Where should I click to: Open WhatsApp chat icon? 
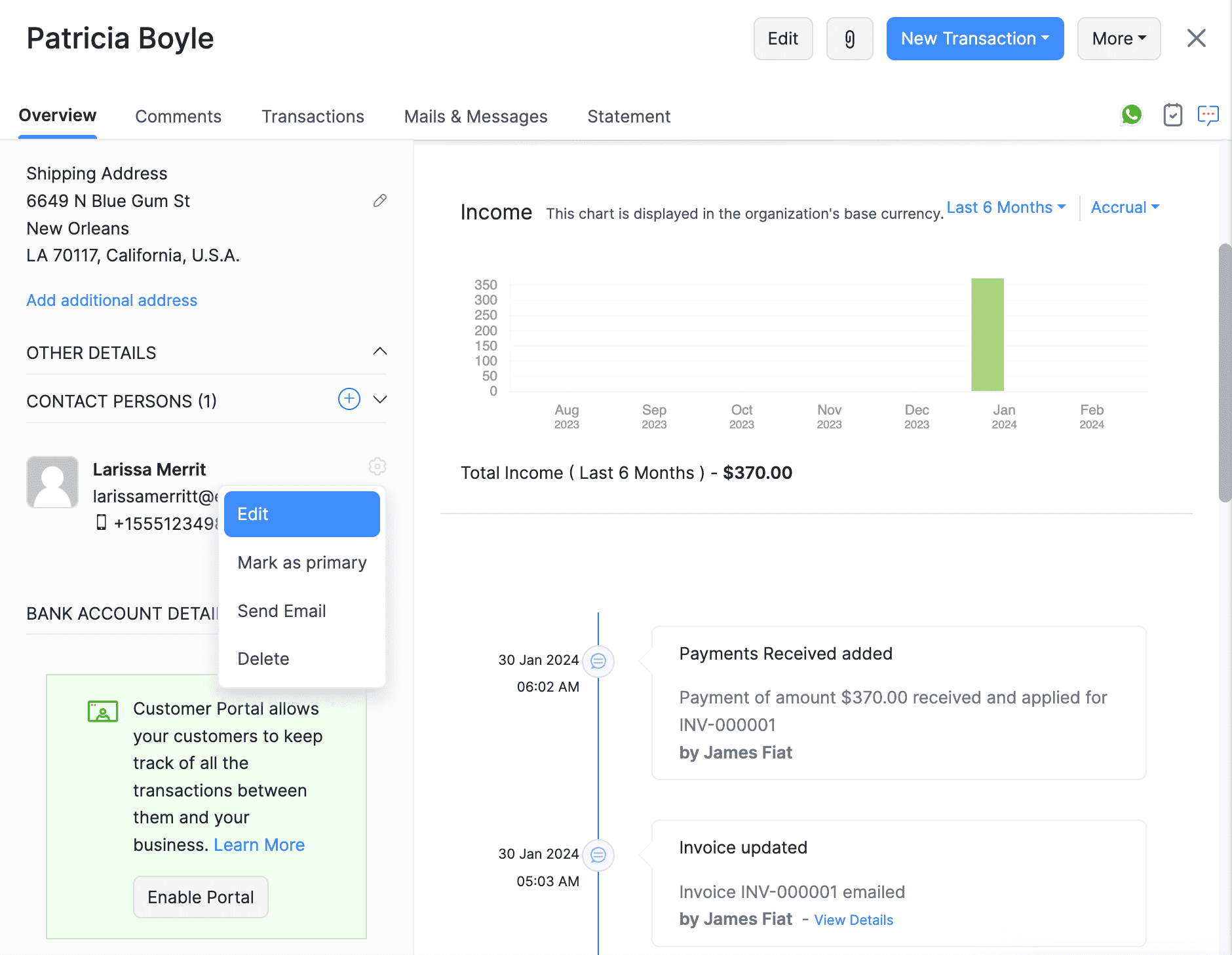pyautogui.click(x=1131, y=115)
